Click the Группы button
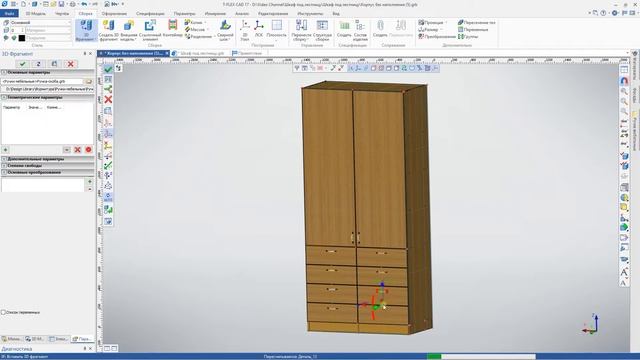640x360 pixels. click(x=468, y=36)
